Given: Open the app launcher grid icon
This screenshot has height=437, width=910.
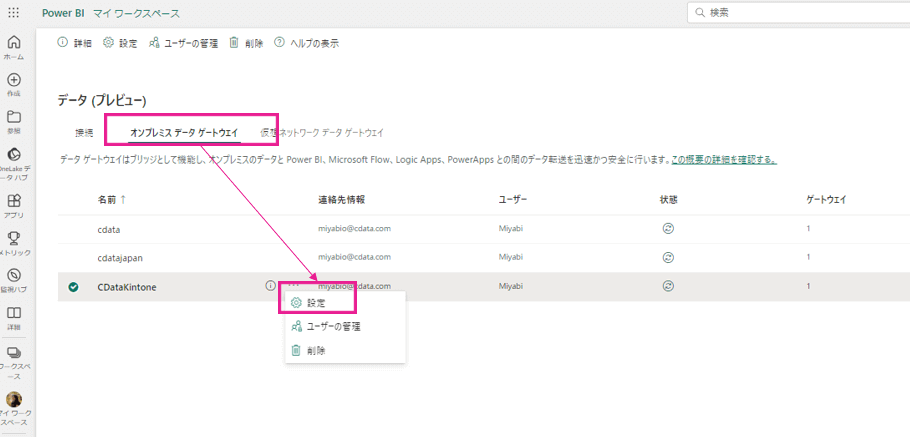Looking at the screenshot, I should [x=14, y=13].
